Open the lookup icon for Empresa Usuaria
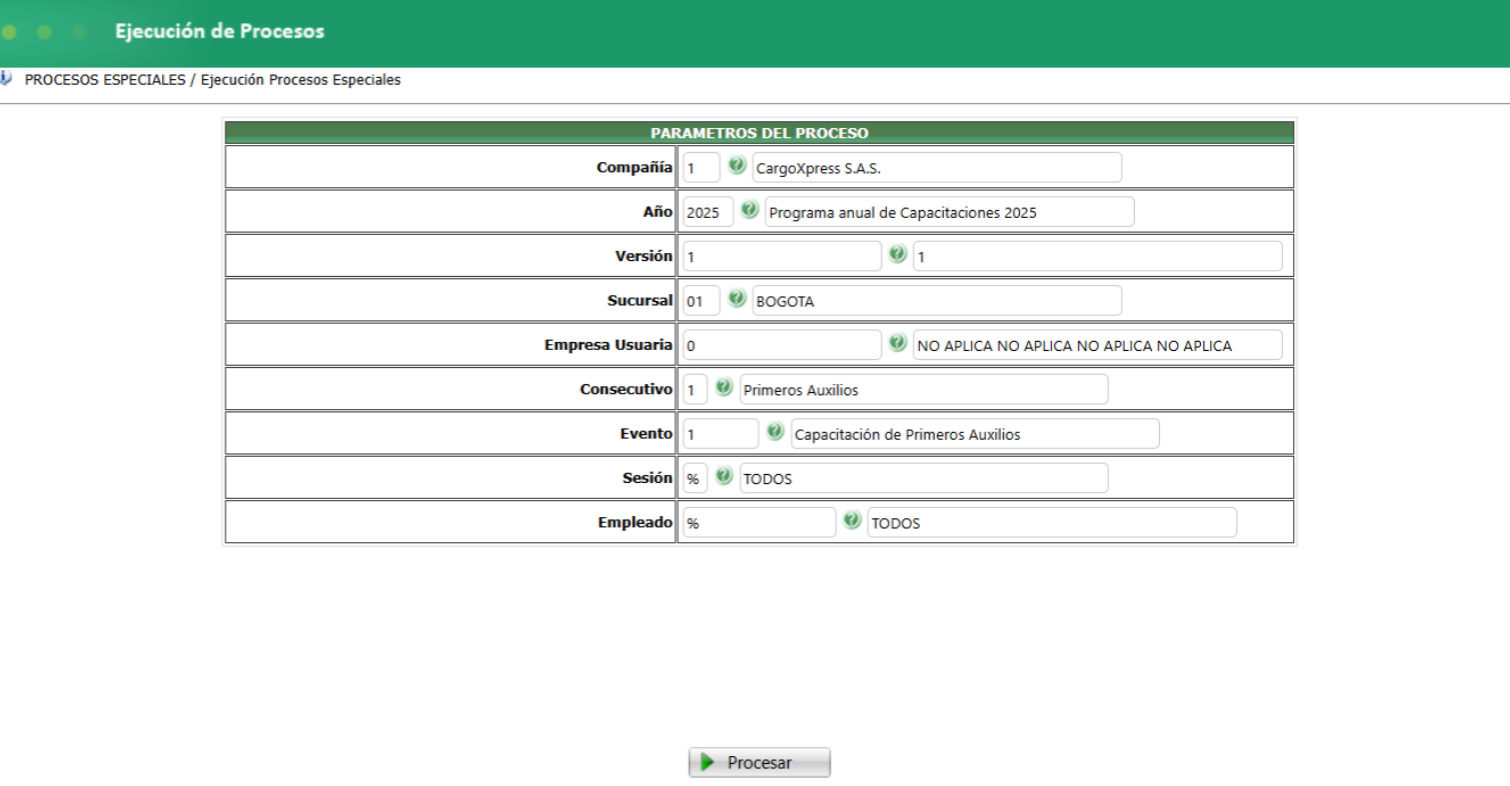This screenshot has width=1510, height=786. click(898, 343)
